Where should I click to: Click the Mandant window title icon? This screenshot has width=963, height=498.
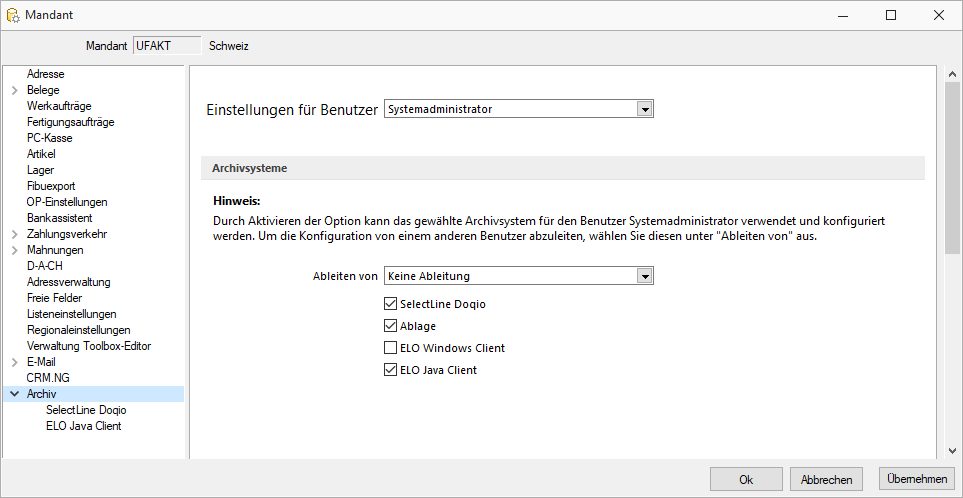[13, 15]
